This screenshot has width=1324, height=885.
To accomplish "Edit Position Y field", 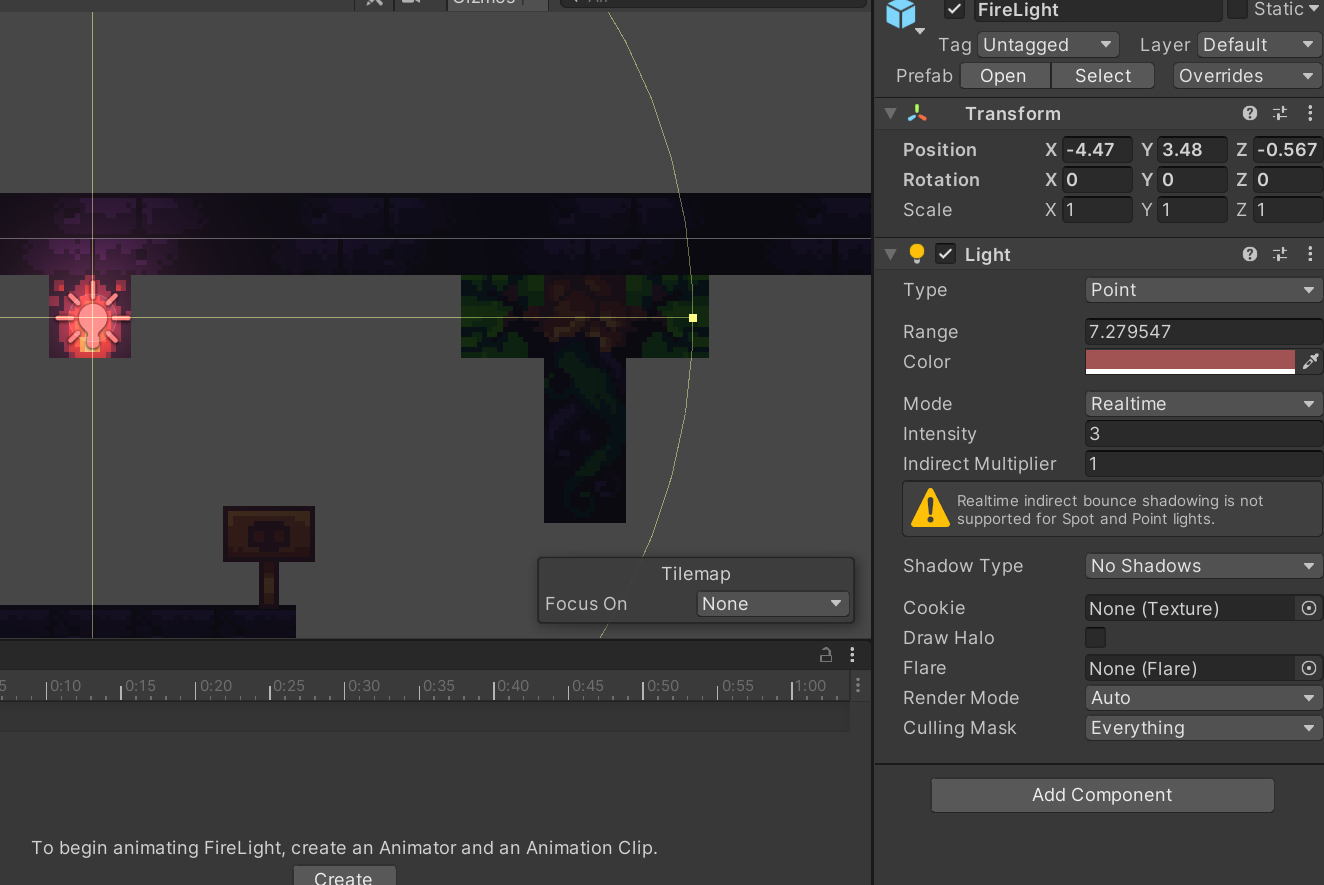I will [x=1192, y=150].
